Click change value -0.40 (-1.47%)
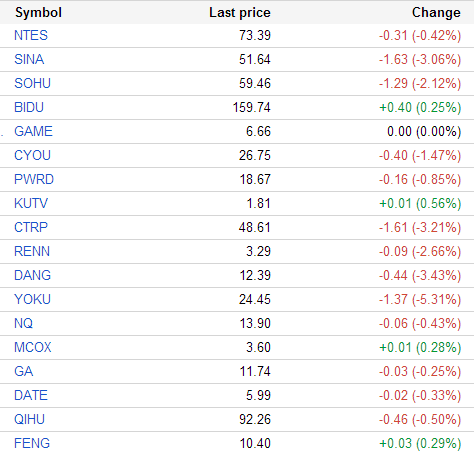474x453 pixels. (420, 155)
